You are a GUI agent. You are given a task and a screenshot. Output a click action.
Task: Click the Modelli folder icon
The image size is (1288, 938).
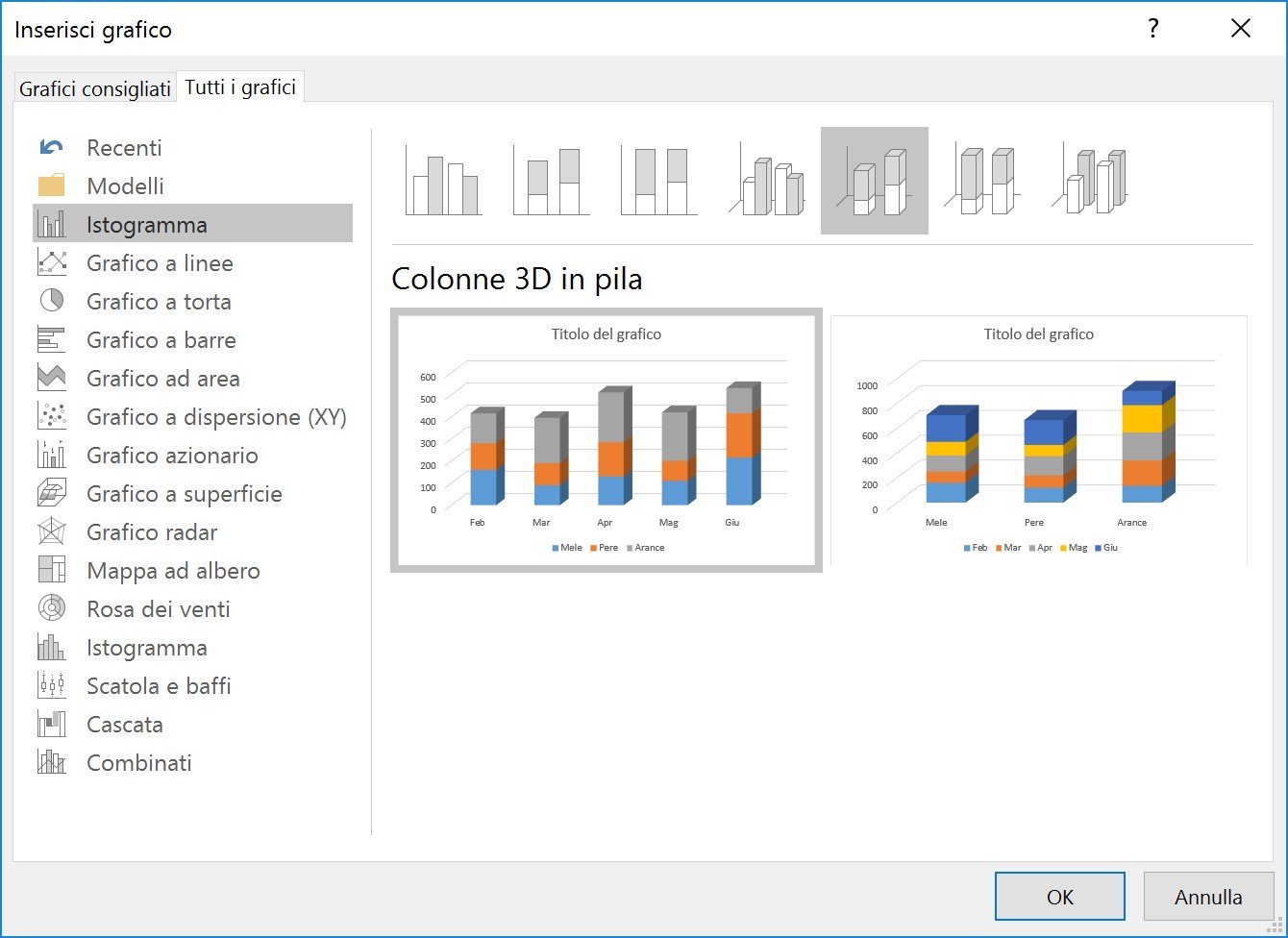[51, 185]
